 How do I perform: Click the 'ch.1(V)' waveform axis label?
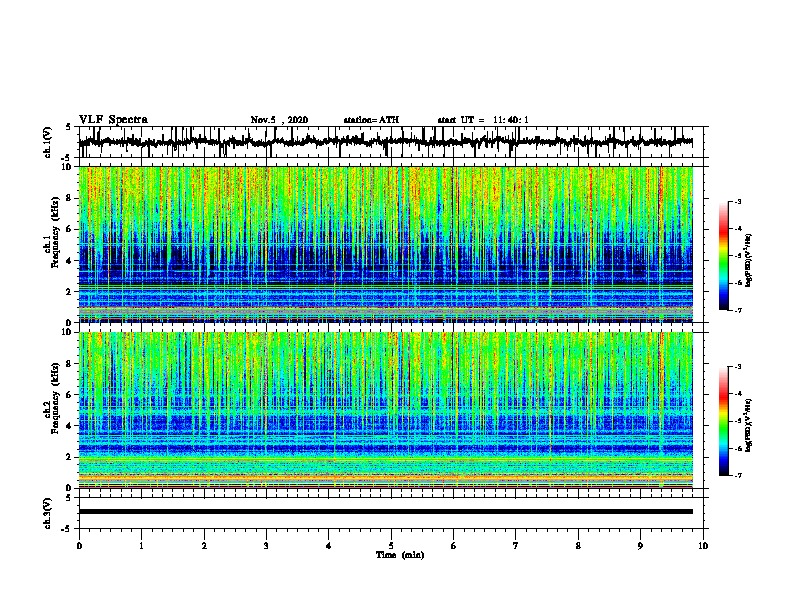[x=48, y=142]
